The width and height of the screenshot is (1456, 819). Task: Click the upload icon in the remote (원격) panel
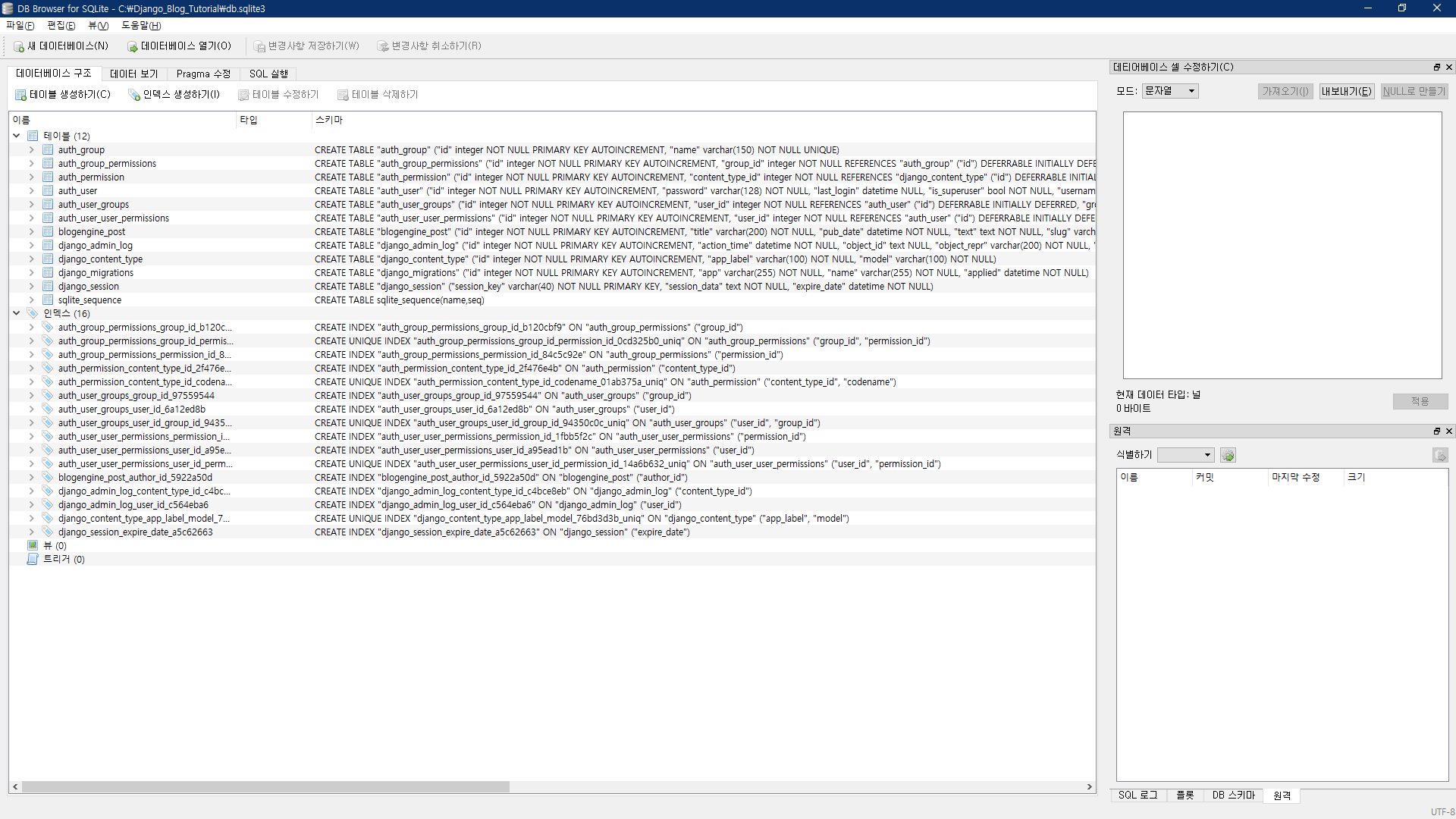pos(1439,455)
